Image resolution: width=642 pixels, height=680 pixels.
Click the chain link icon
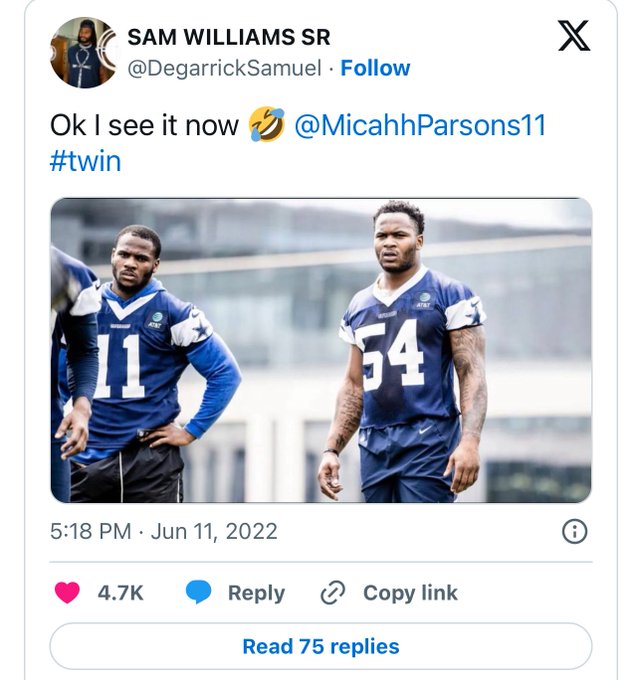332,593
